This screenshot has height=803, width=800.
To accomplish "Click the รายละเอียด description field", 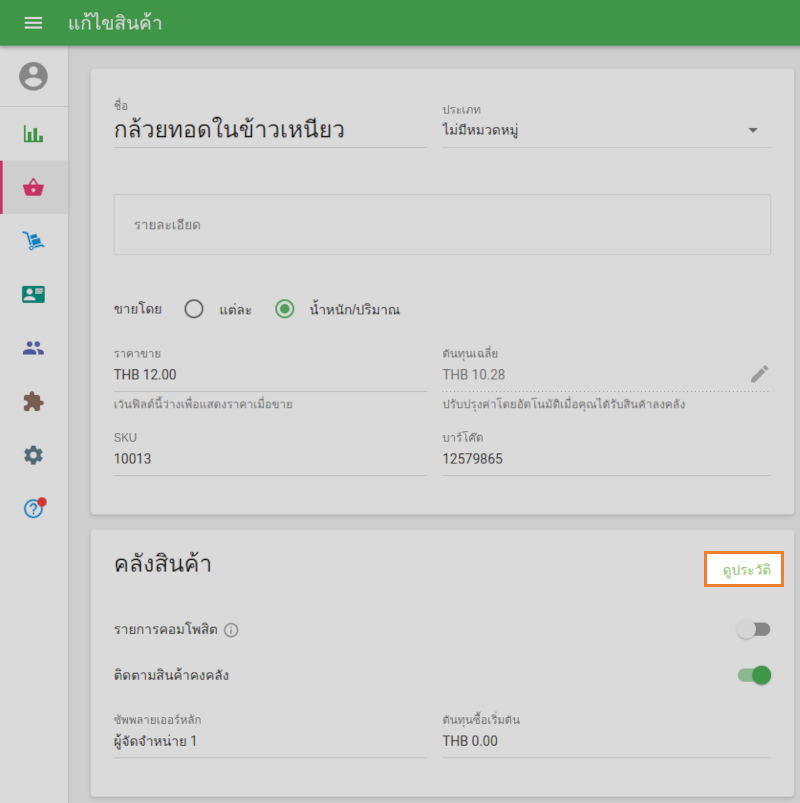I will (442, 225).
